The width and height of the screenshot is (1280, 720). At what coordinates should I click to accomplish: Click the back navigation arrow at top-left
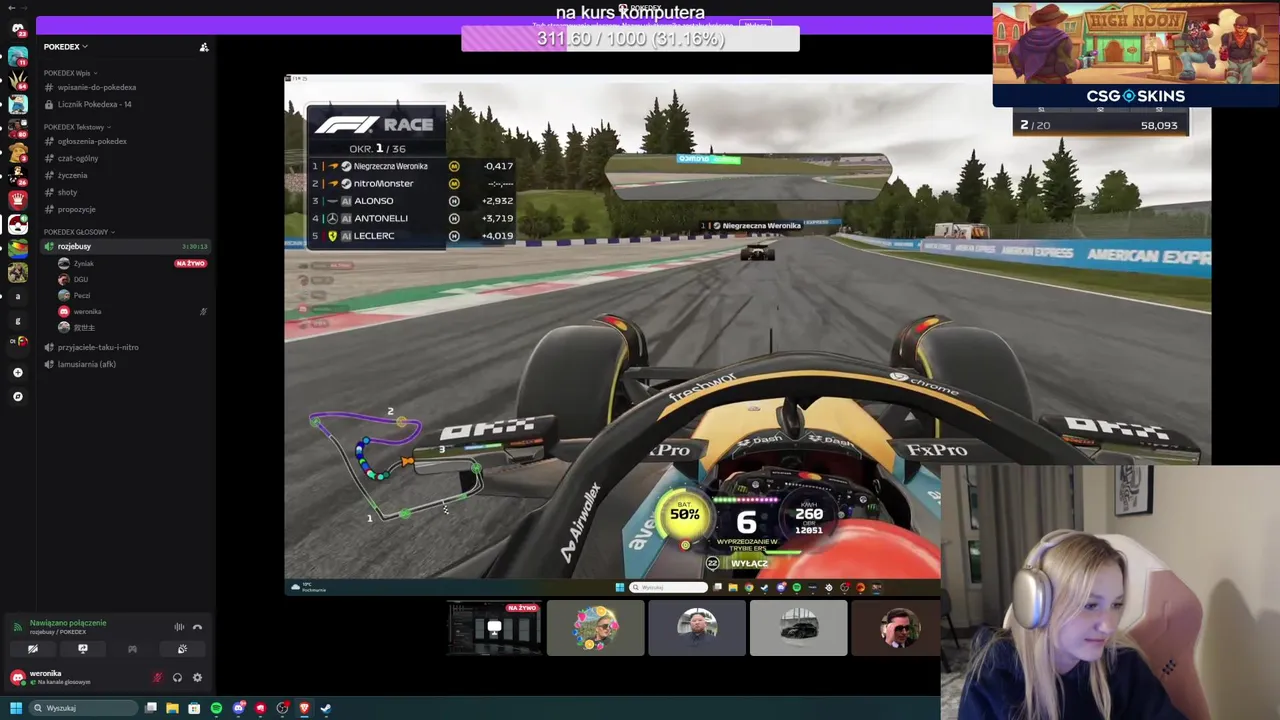point(11,8)
